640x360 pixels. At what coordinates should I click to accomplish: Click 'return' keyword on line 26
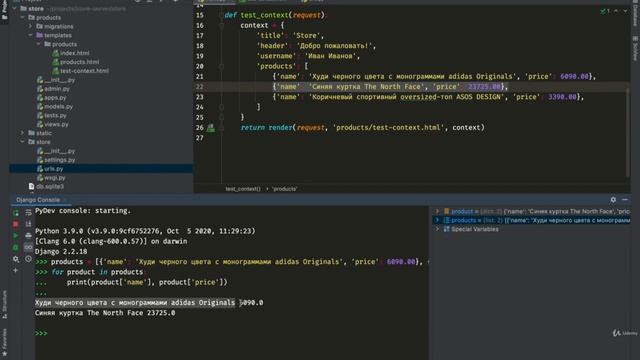pyautogui.click(x=252, y=128)
